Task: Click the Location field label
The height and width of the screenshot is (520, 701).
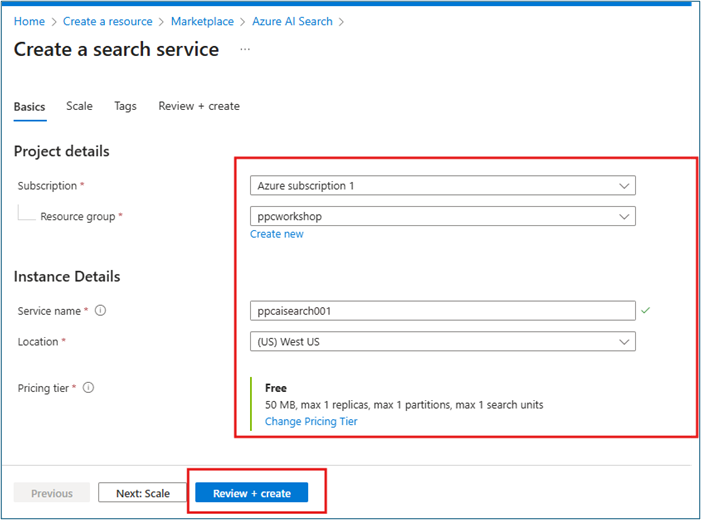Action: click(38, 342)
